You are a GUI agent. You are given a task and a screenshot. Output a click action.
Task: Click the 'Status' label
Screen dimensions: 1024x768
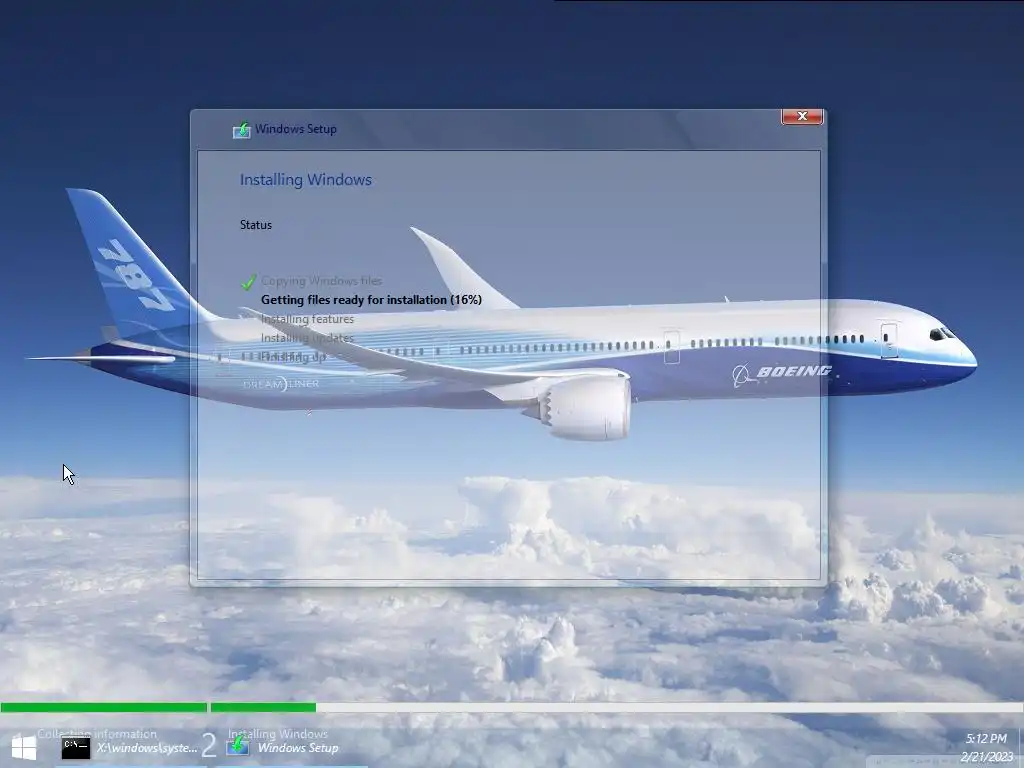pos(255,225)
